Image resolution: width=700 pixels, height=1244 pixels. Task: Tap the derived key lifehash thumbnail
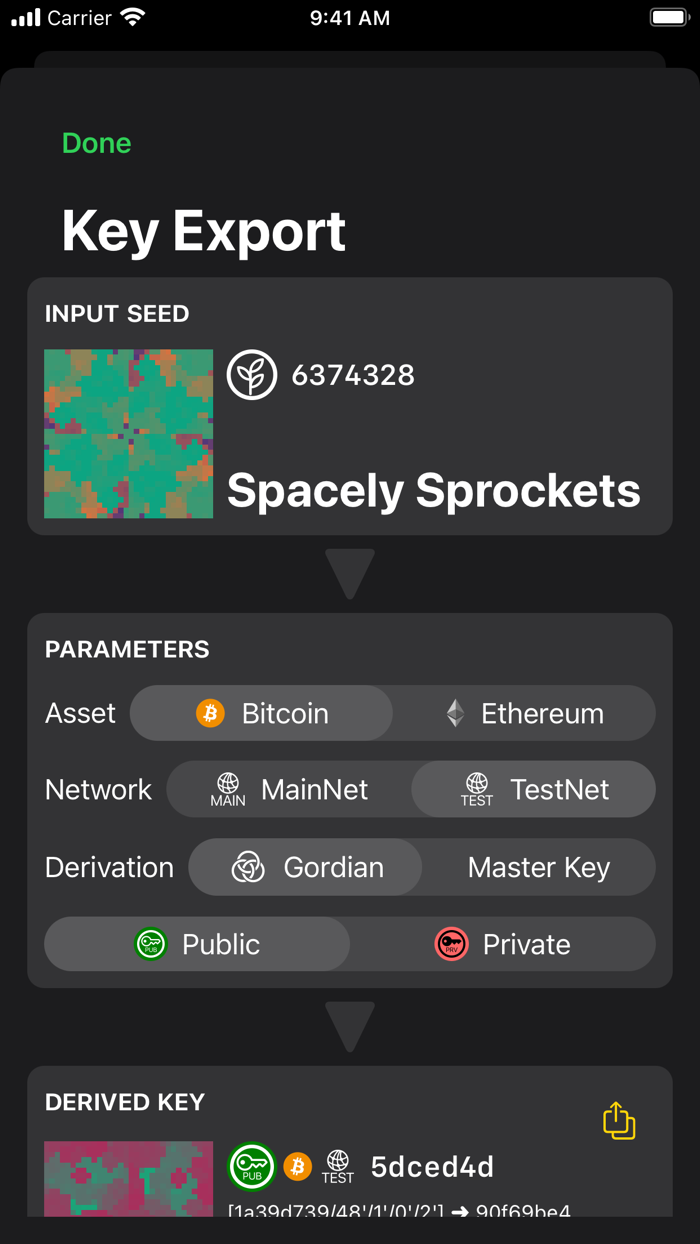(x=128, y=1183)
